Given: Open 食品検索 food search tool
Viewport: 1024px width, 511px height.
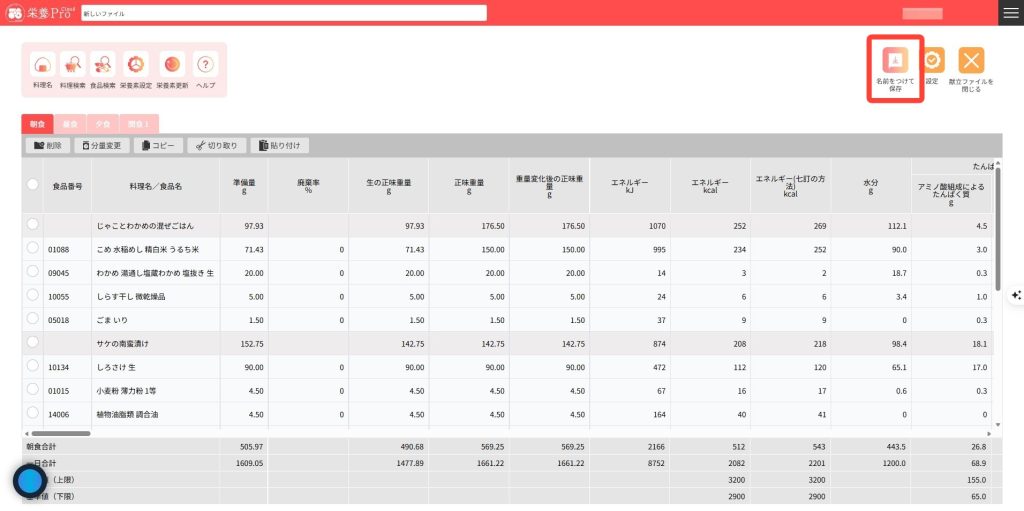Looking at the screenshot, I should pos(103,66).
